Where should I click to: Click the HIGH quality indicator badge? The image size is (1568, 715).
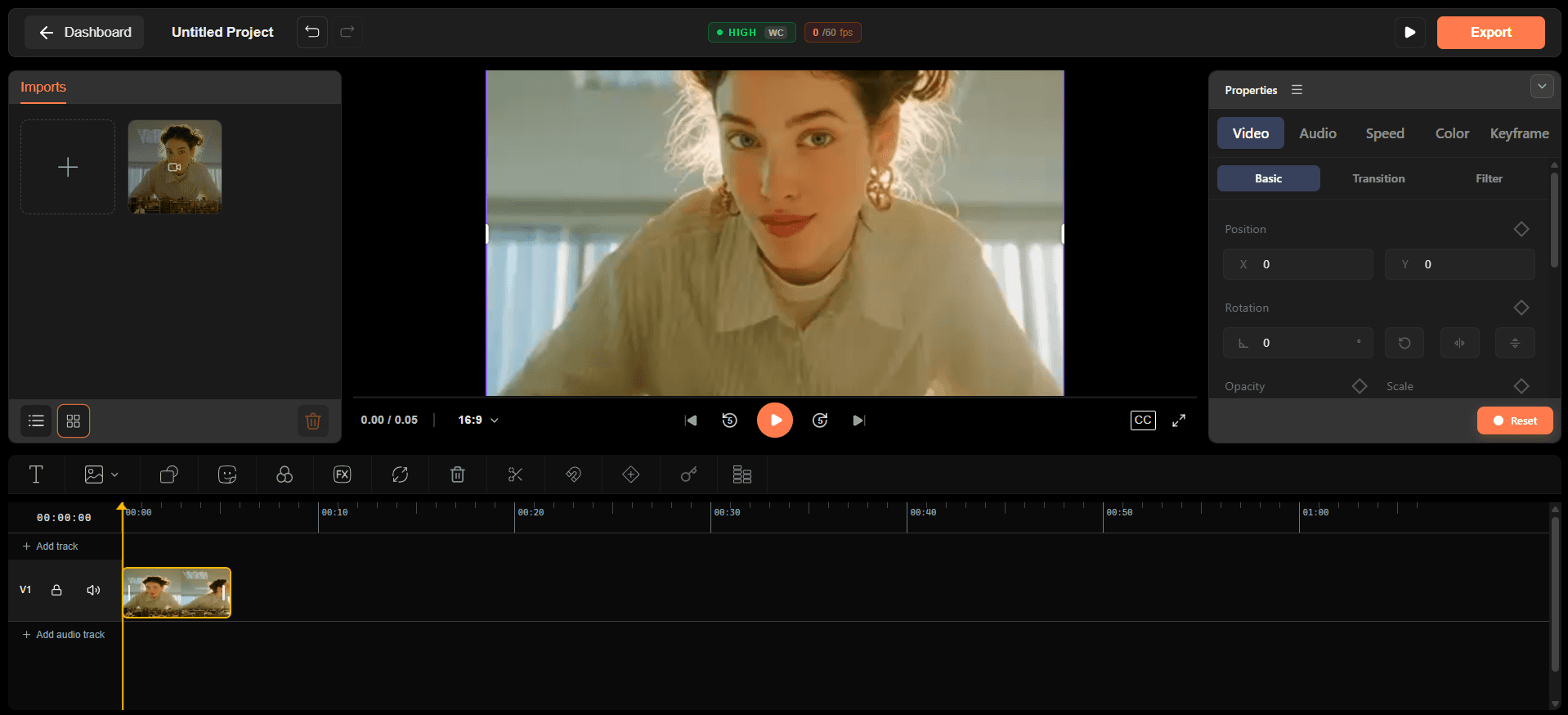(751, 33)
